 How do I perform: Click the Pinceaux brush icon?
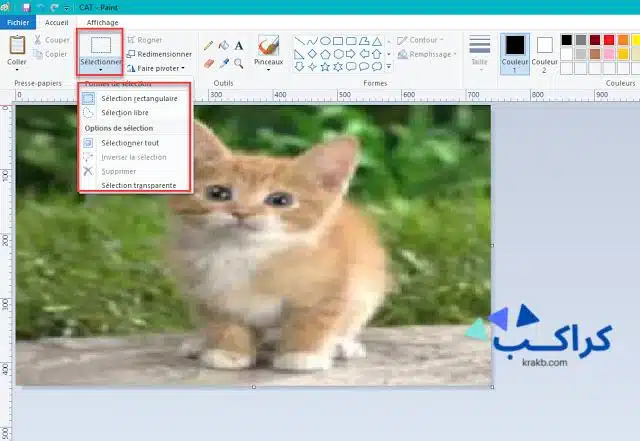(x=268, y=45)
